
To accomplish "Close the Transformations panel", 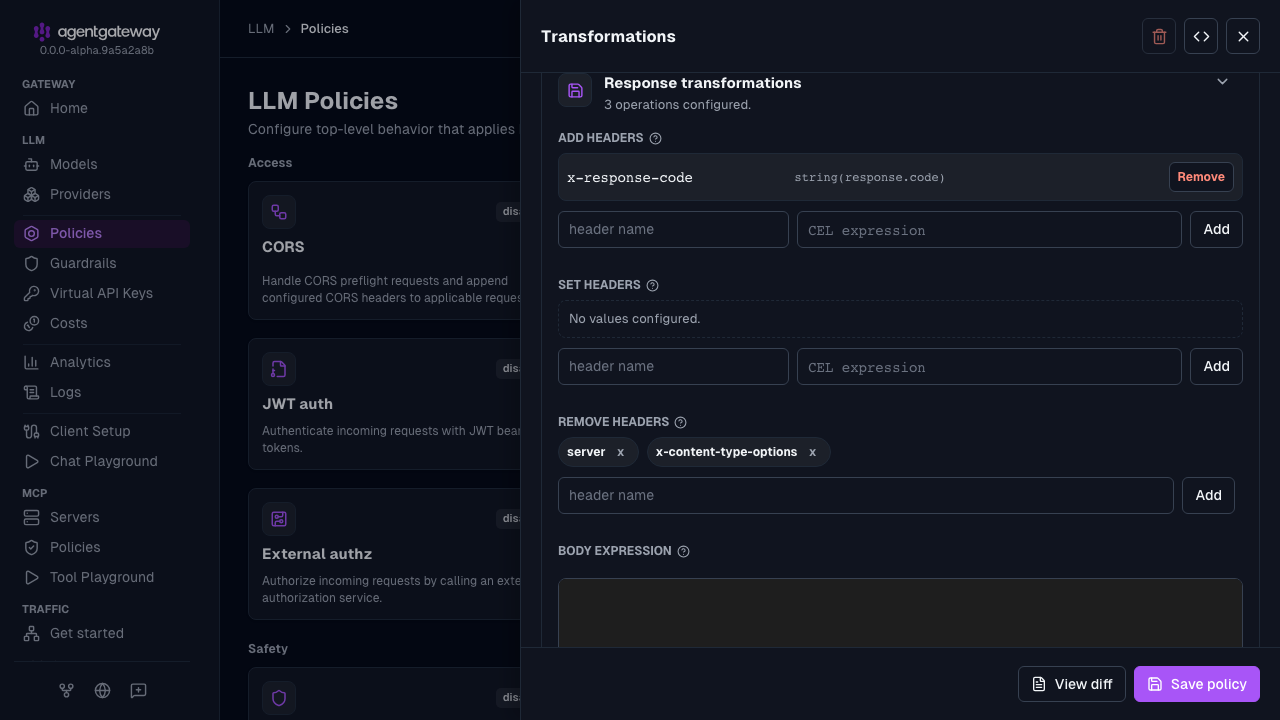I will click(x=1243, y=36).
